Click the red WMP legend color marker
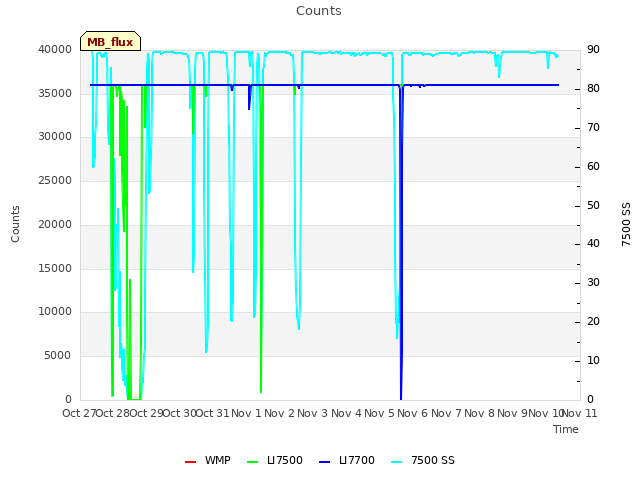The width and height of the screenshot is (640, 480). pos(190,462)
